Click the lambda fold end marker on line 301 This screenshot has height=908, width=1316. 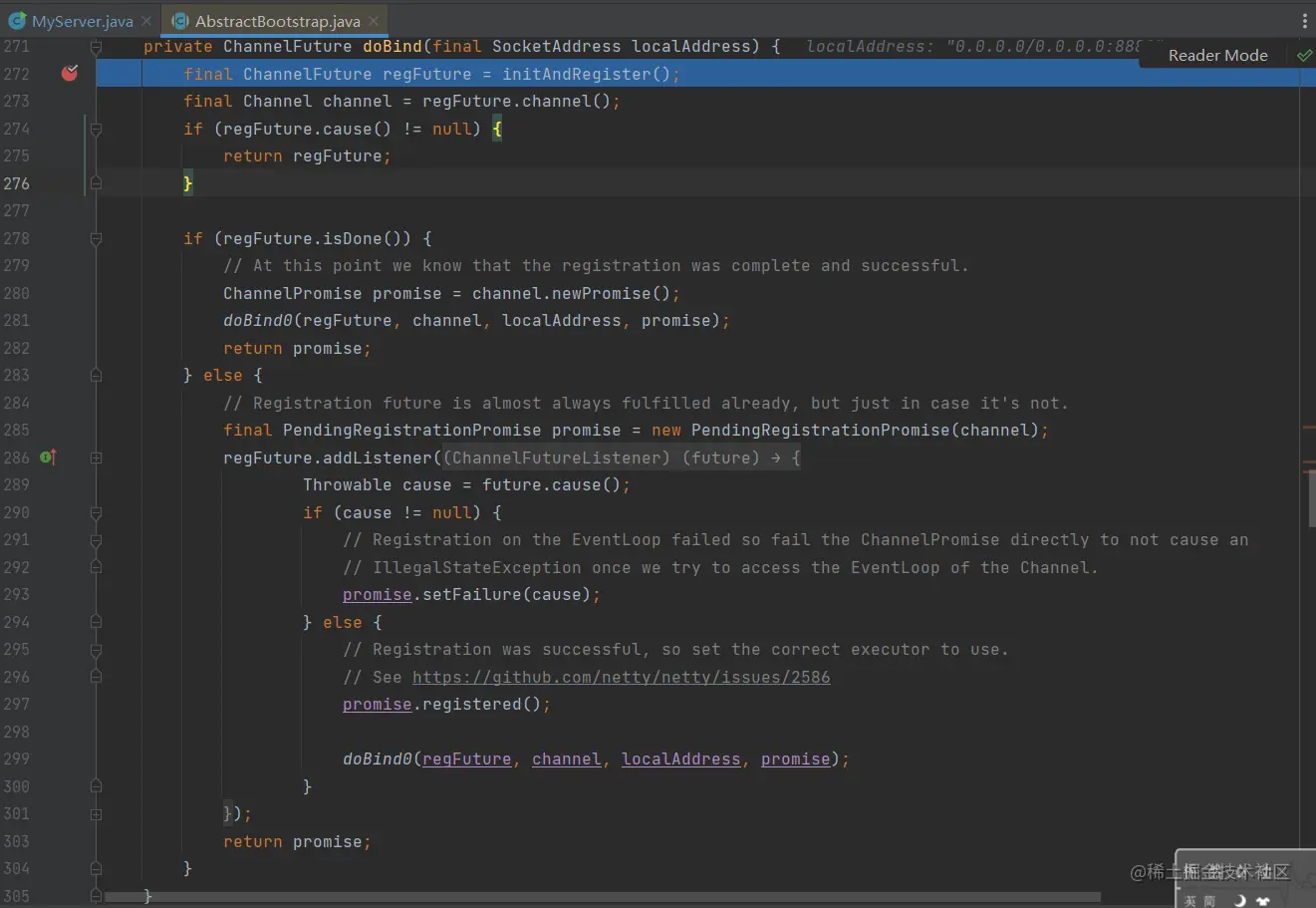point(96,814)
